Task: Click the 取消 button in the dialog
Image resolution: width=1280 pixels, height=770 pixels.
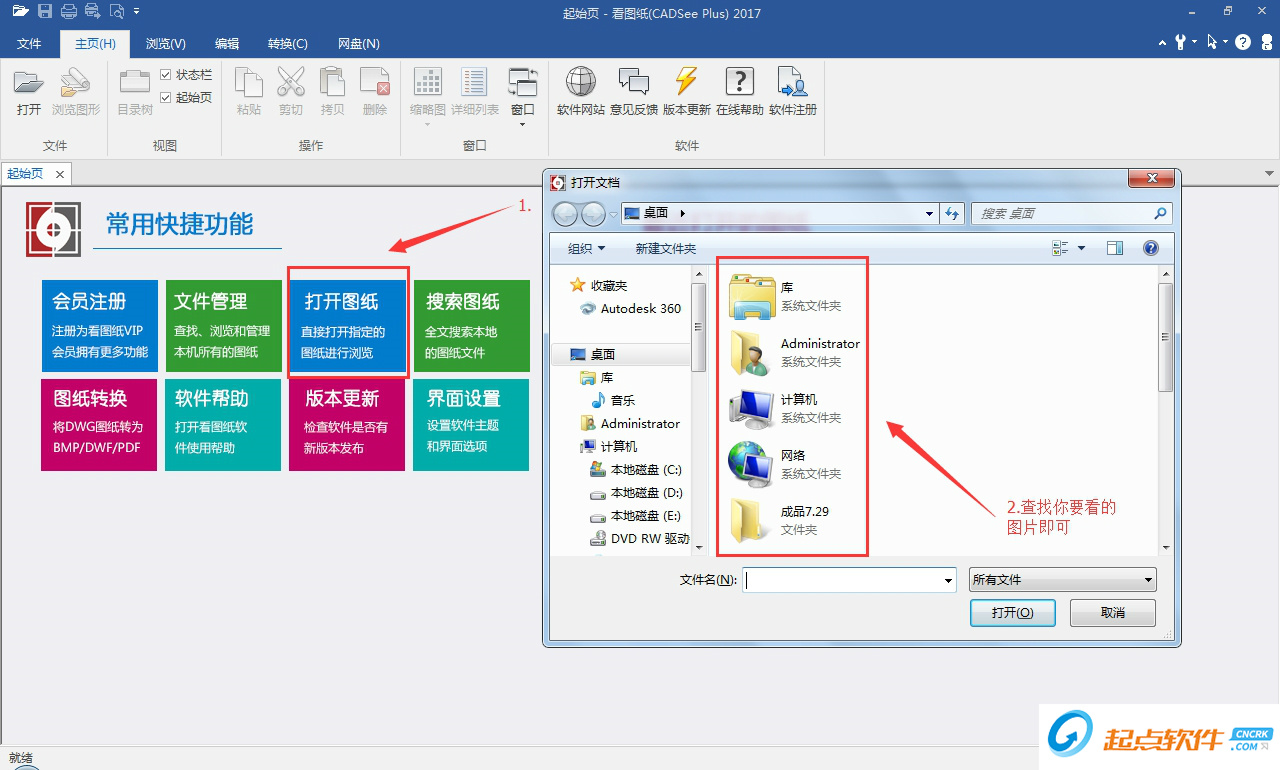Action: (x=1113, y=613)
